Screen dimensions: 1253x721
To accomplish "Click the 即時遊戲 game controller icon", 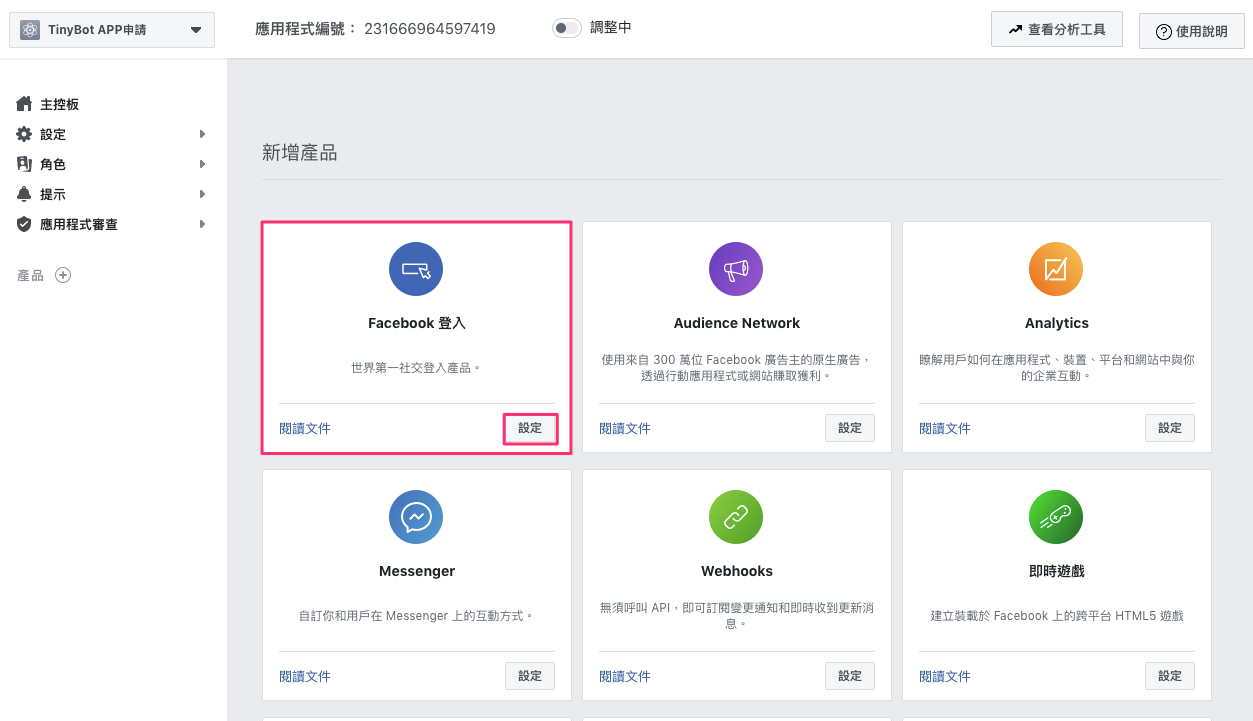I will (1056, 517).
